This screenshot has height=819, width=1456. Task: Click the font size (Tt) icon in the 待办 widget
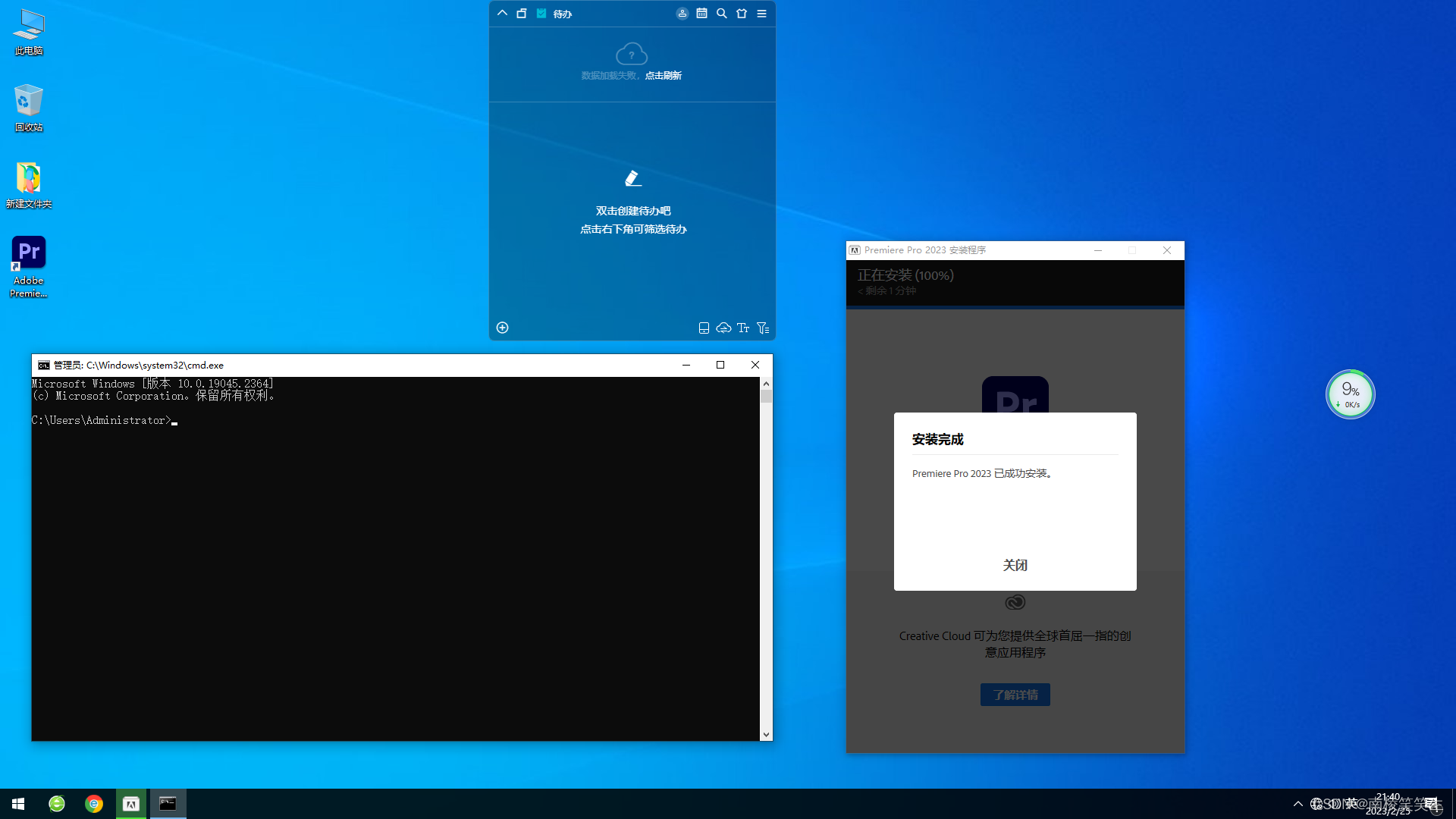pos(743,328)
